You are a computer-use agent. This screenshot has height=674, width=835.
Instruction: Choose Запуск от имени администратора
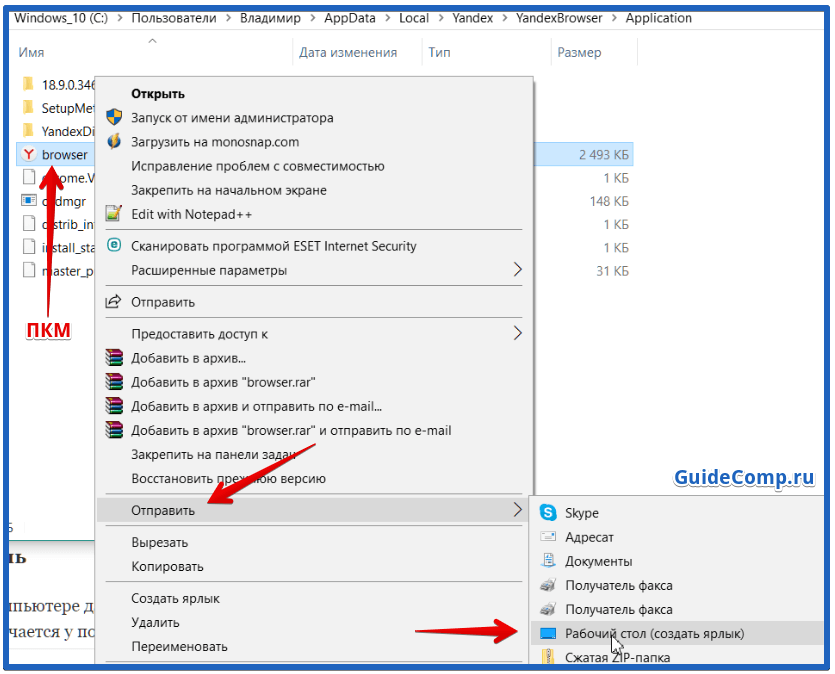point(314,118)
